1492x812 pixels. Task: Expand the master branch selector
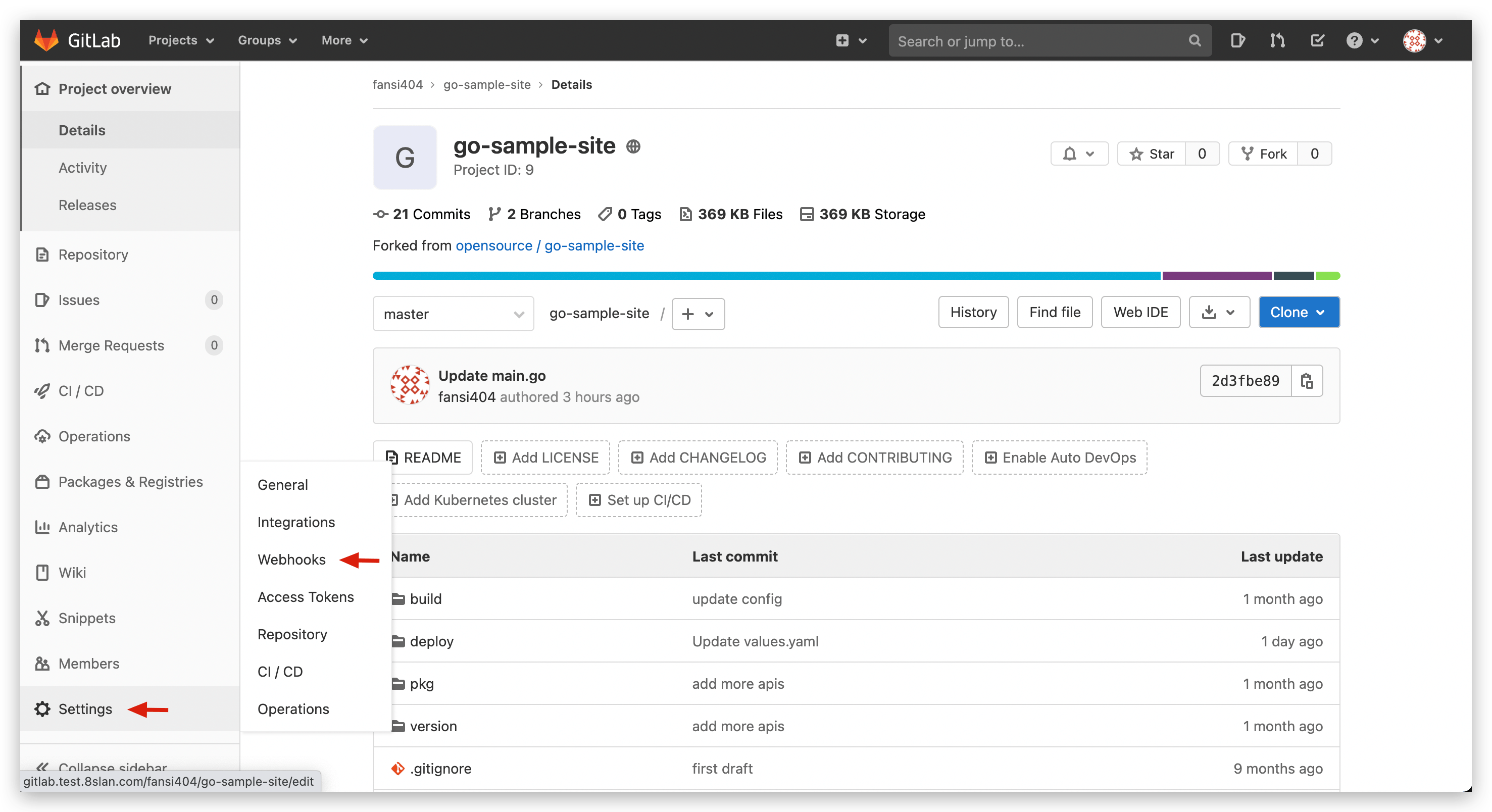click(453, 313)
